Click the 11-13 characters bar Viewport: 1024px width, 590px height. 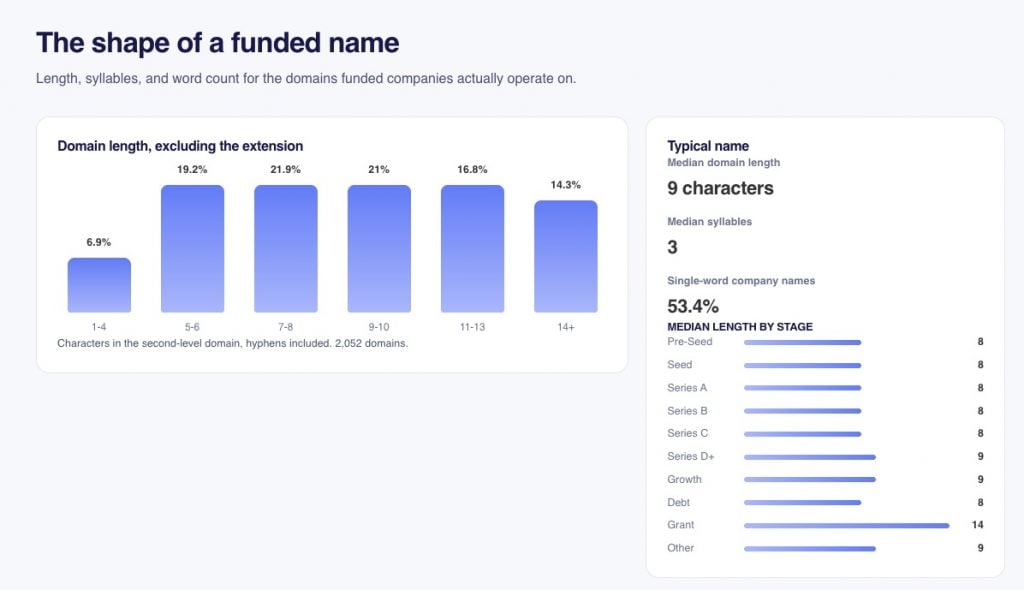pos(472,248)
